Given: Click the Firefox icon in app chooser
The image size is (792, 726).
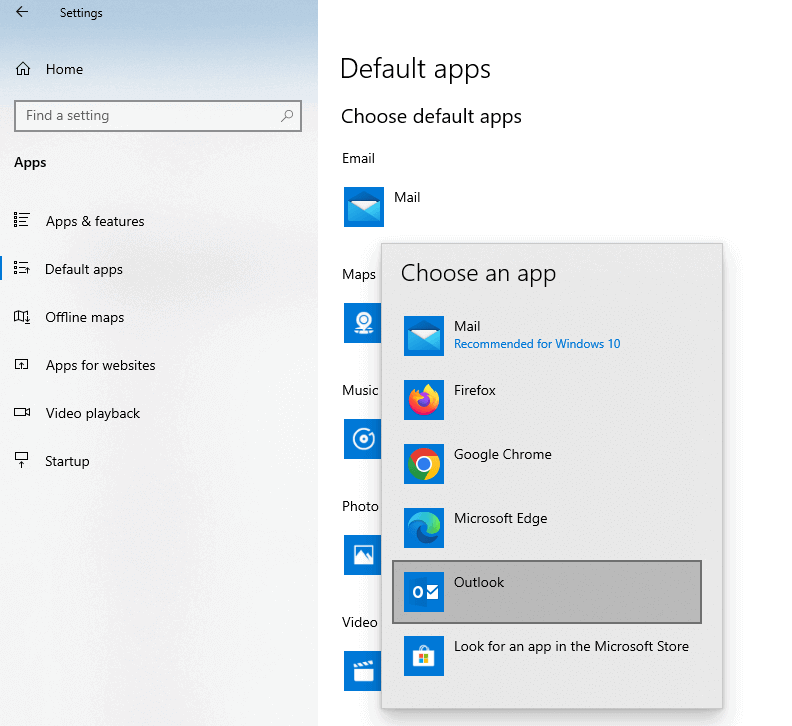Looking at the screenshot, I should [424, 400].
